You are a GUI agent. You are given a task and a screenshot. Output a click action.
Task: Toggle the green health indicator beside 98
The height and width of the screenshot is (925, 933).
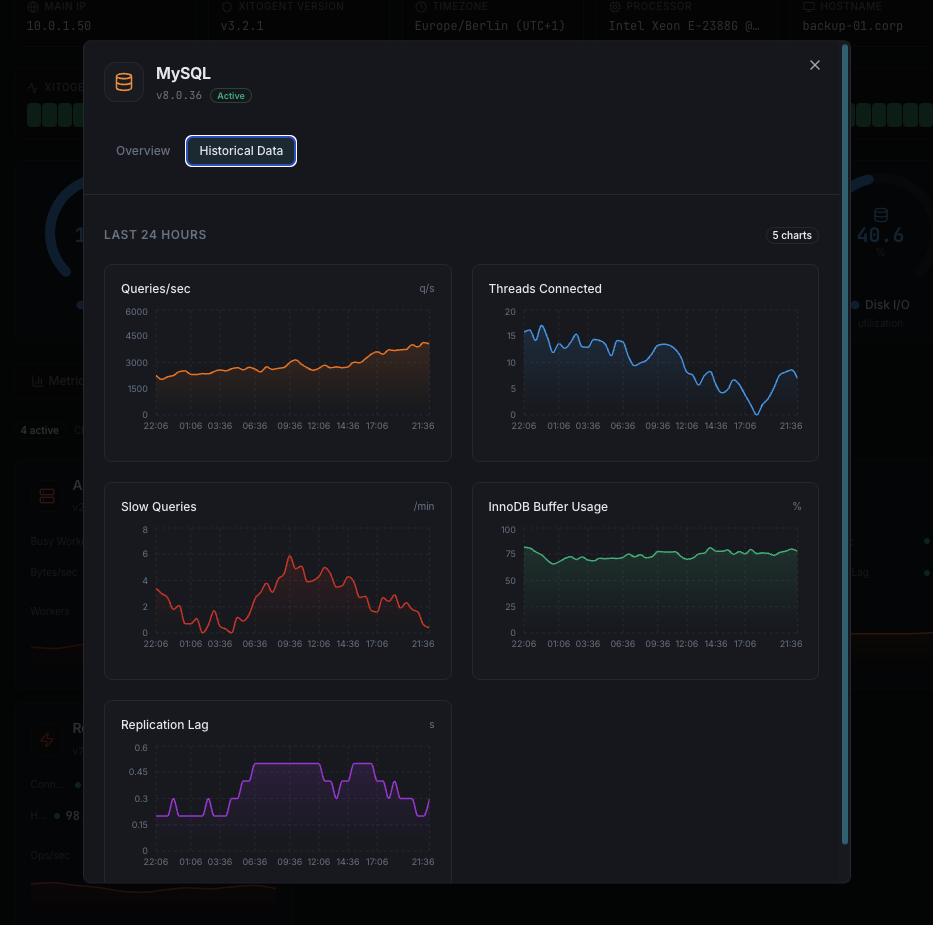click(x=57, y=815)
